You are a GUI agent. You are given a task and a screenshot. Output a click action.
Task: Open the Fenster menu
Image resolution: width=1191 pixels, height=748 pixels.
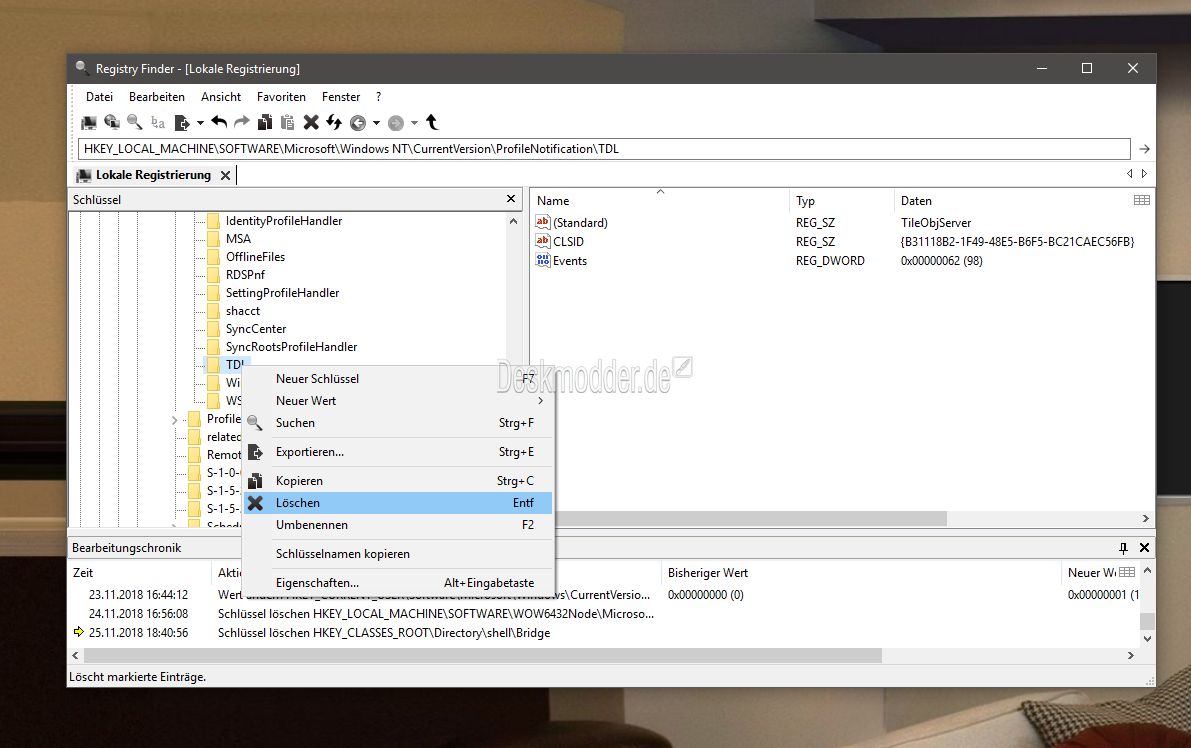pyautogui.click(x=341, y=97)
